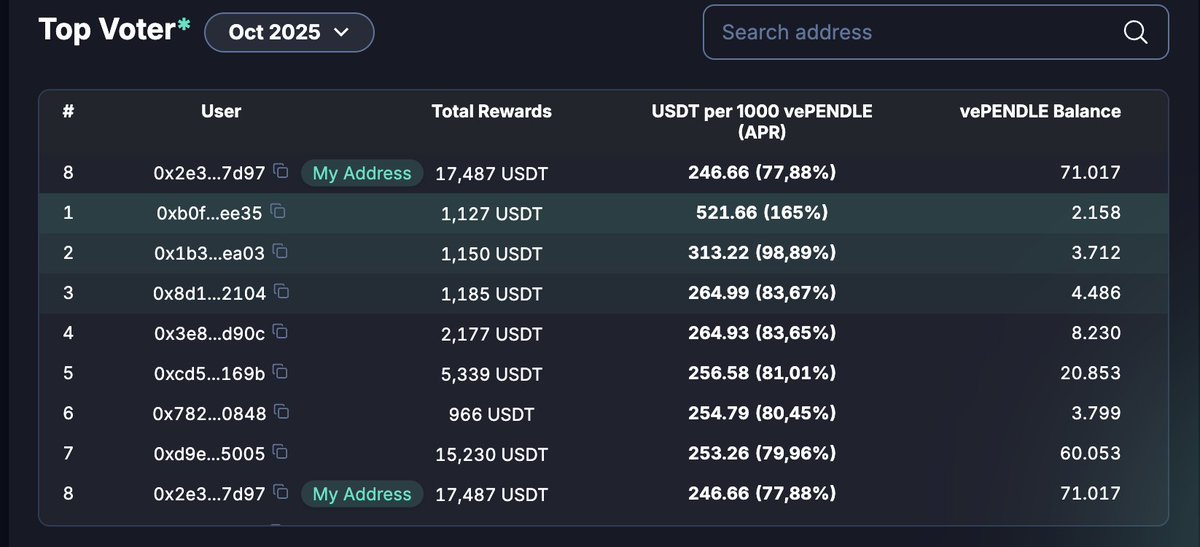Viewport: 1200px width, 547px height.
Task: Select address 0xd9e...5005
Action: pos(209,454)
